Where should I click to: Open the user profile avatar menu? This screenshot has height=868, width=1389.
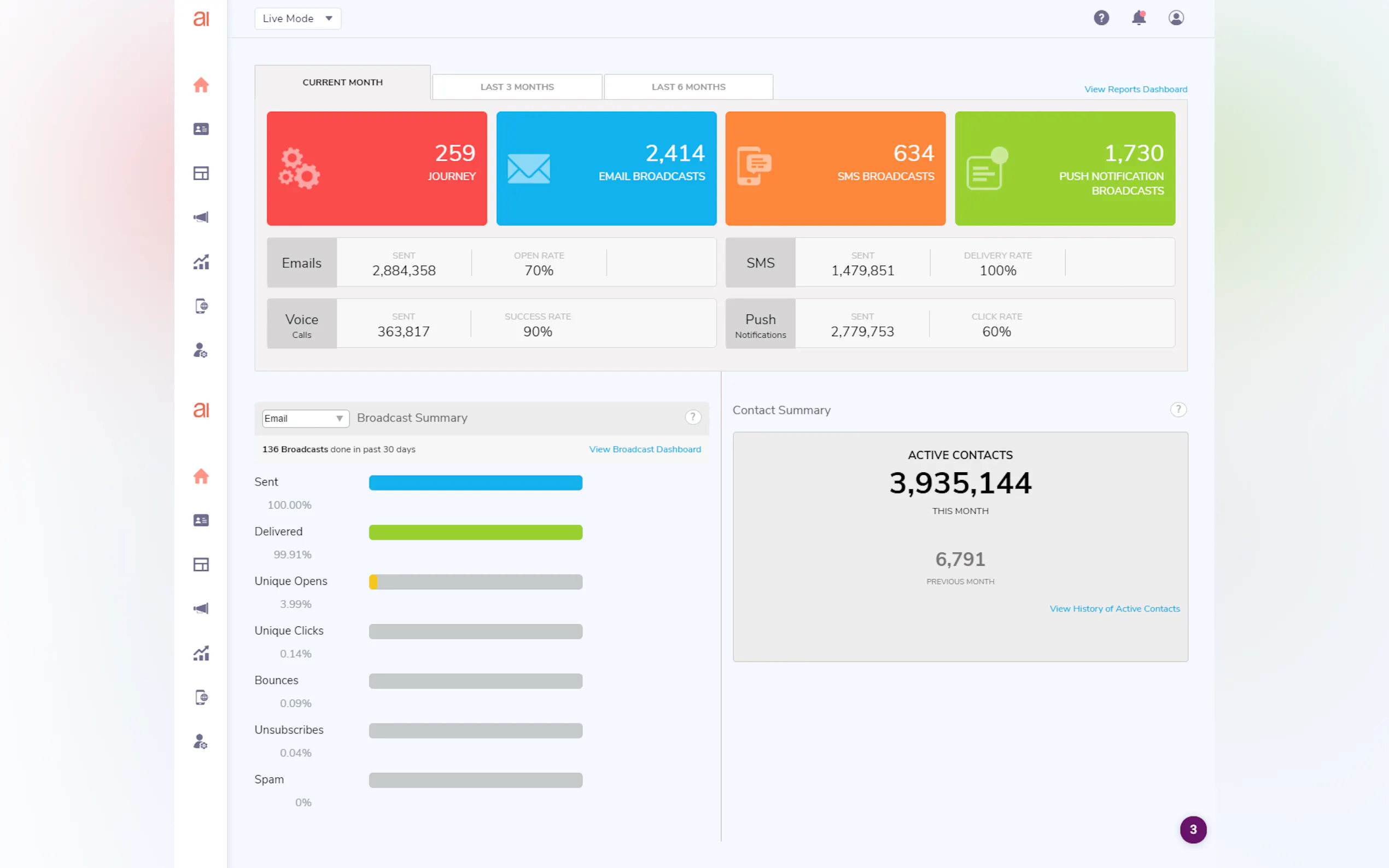coord(1175,18)
